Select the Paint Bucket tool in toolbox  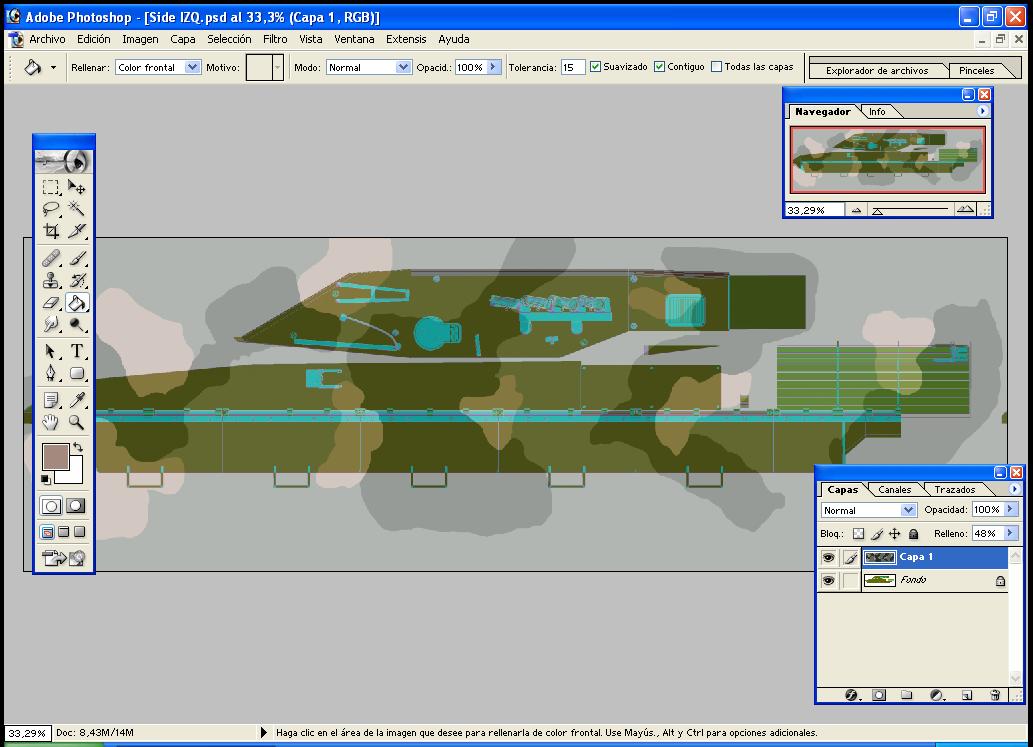[x=76, y=302]
